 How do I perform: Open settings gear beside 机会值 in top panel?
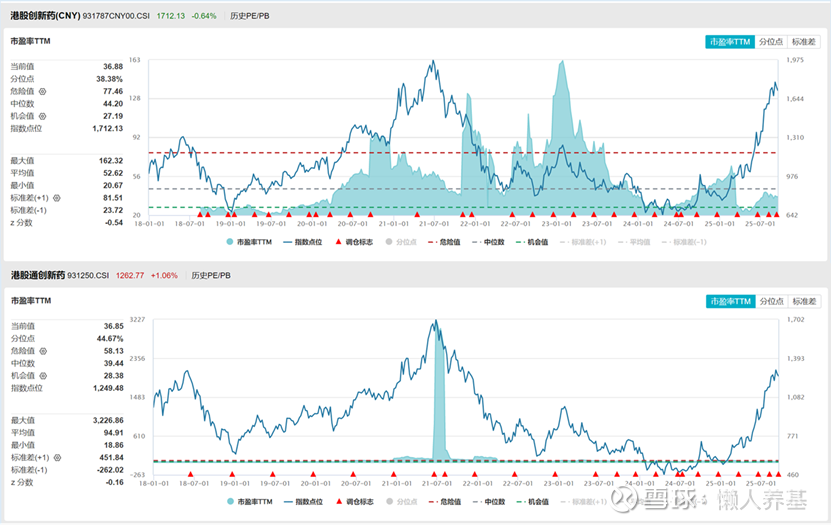43,116
